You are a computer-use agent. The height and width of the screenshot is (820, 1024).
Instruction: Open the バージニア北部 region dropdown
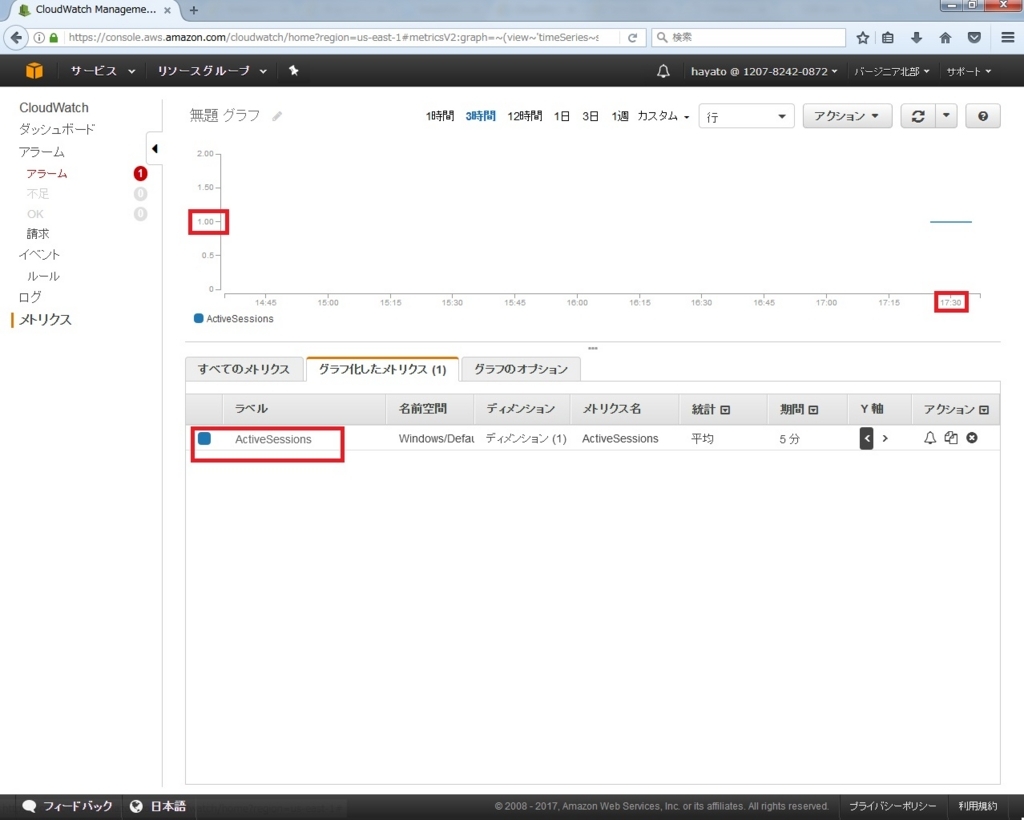click(x=891, y=71)
